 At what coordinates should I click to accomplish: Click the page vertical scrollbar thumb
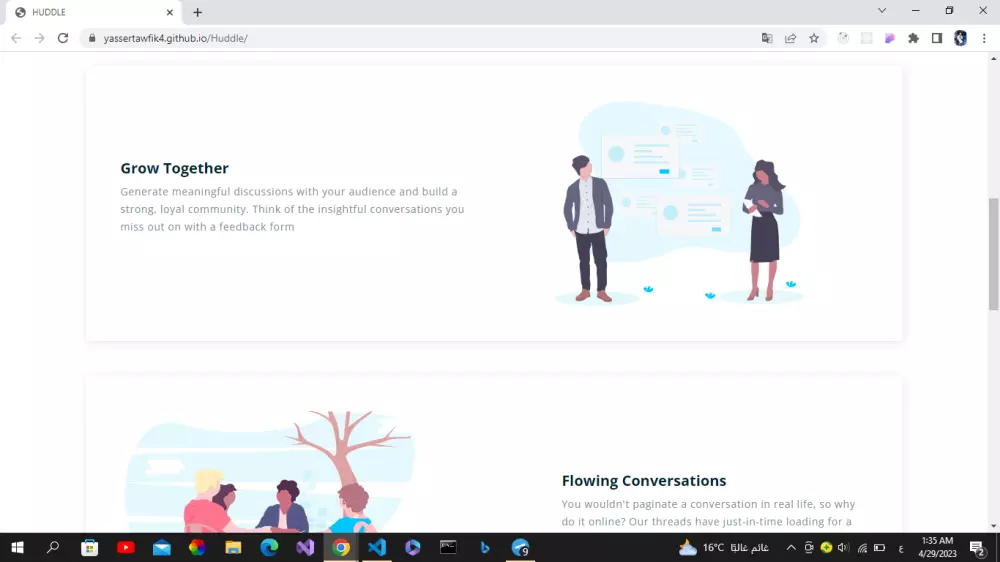tap(993, 253)
